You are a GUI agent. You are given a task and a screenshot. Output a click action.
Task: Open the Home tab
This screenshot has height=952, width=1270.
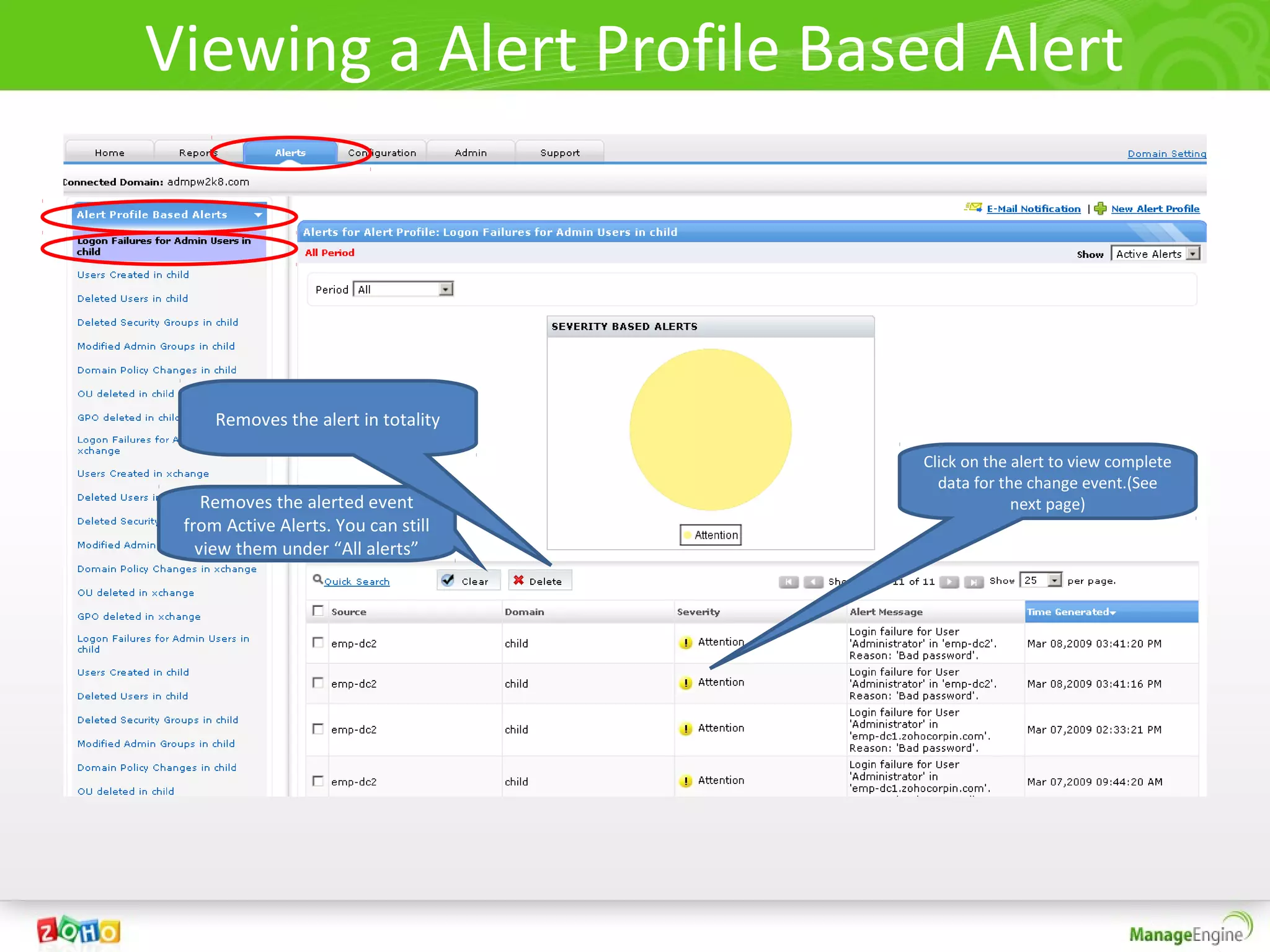tap(110, 152)
